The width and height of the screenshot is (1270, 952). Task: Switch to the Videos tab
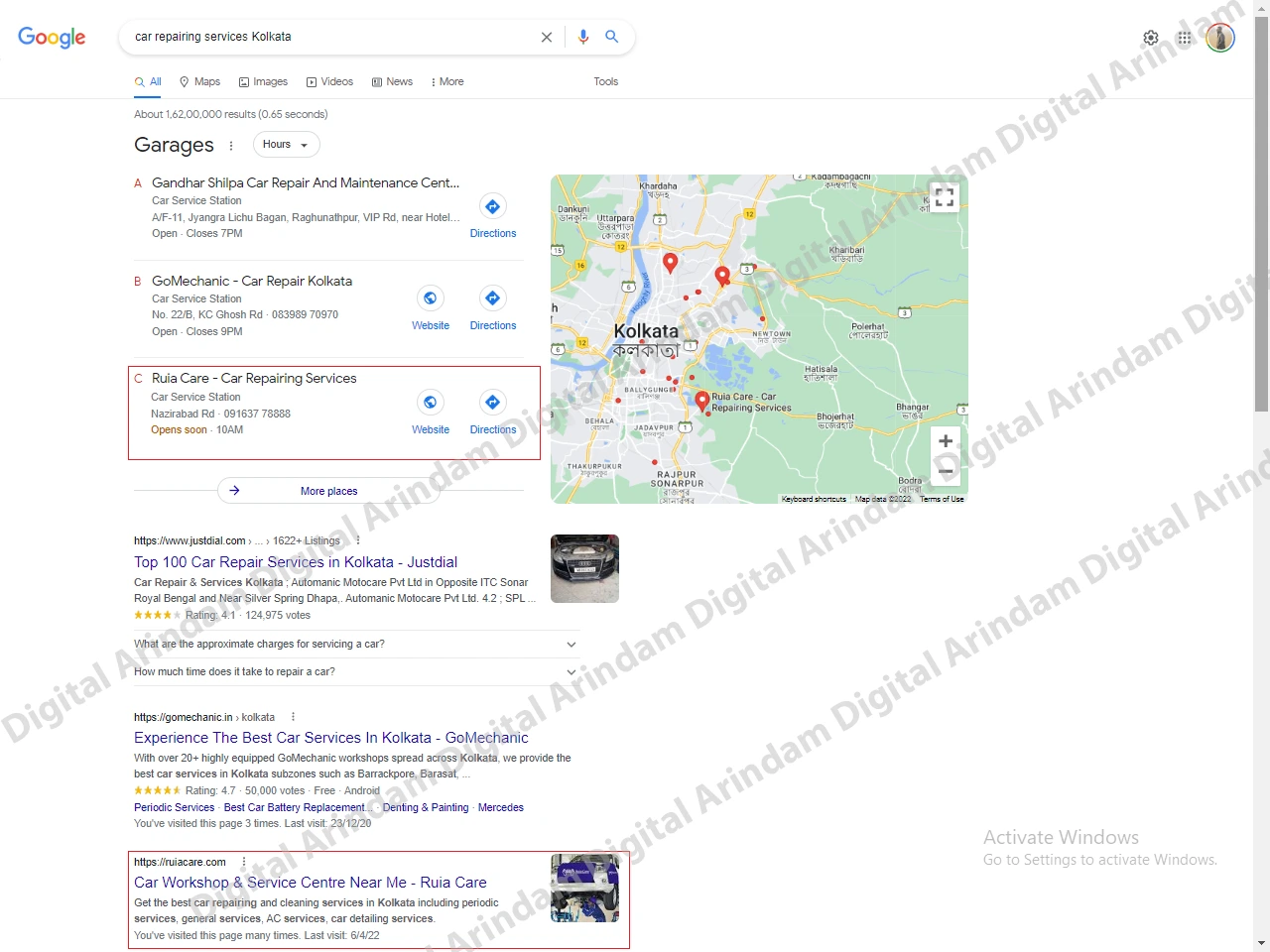pos(329,81)
